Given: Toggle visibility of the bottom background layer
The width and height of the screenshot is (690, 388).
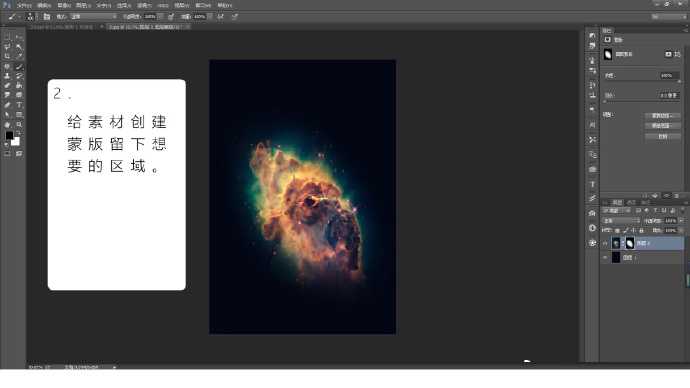Looking at the screenshot, I should click(x=606, y=258).
